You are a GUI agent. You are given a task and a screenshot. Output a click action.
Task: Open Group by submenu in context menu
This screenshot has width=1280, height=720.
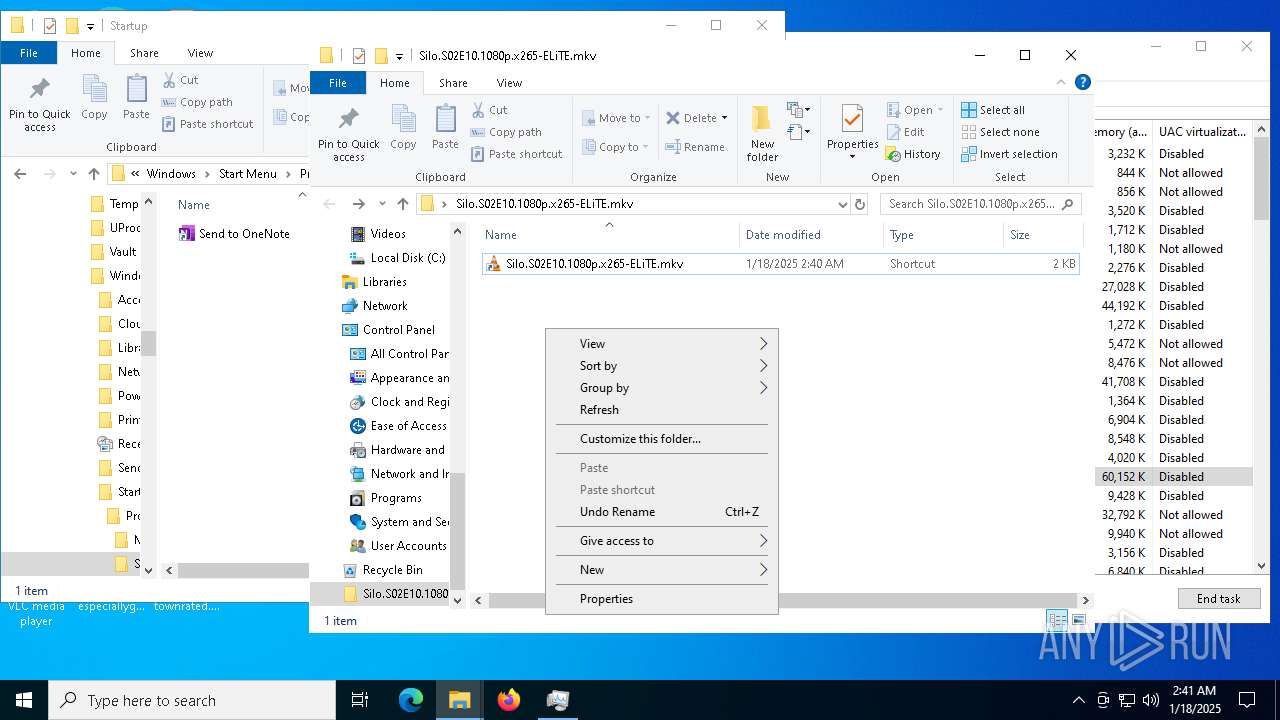pos(662,388)
